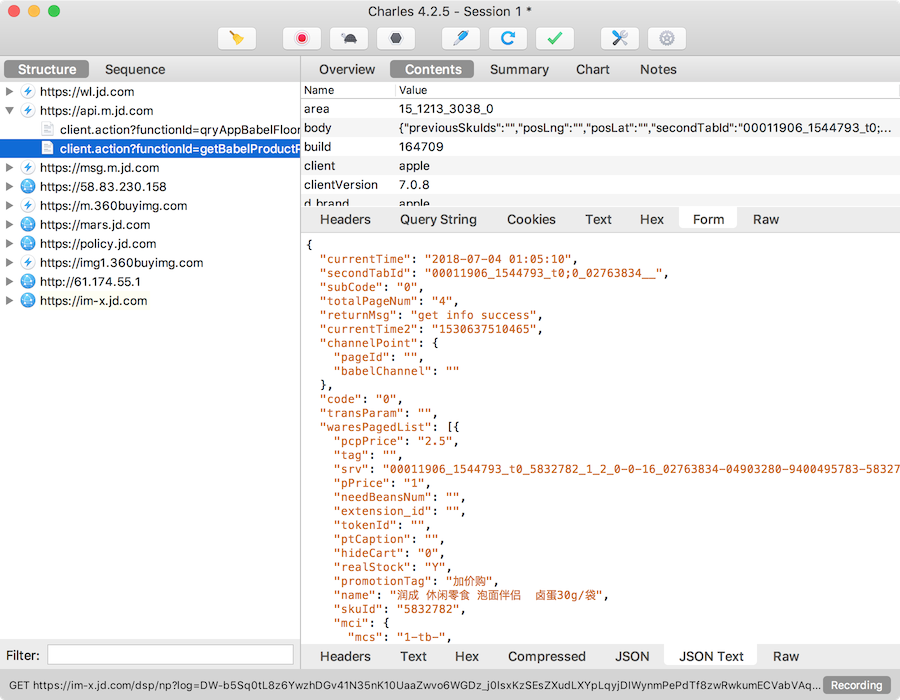Image resolution: width=900 pixels, height=700 pixels.
Task: Select the clientVersion 7.0.8 row
Action: [600, 185]
